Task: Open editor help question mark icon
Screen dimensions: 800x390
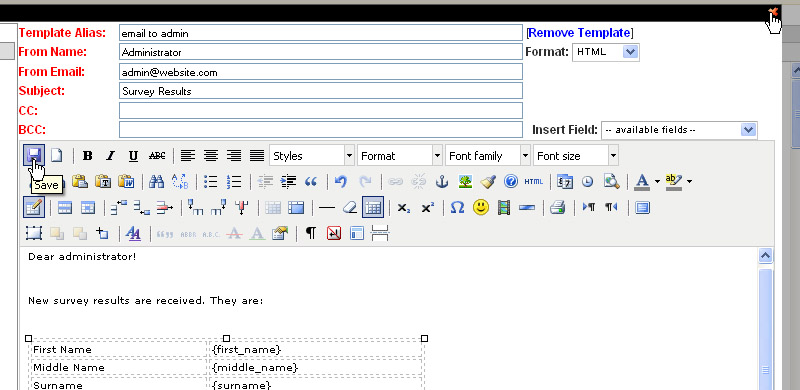Action: click(x=511, y=181)
